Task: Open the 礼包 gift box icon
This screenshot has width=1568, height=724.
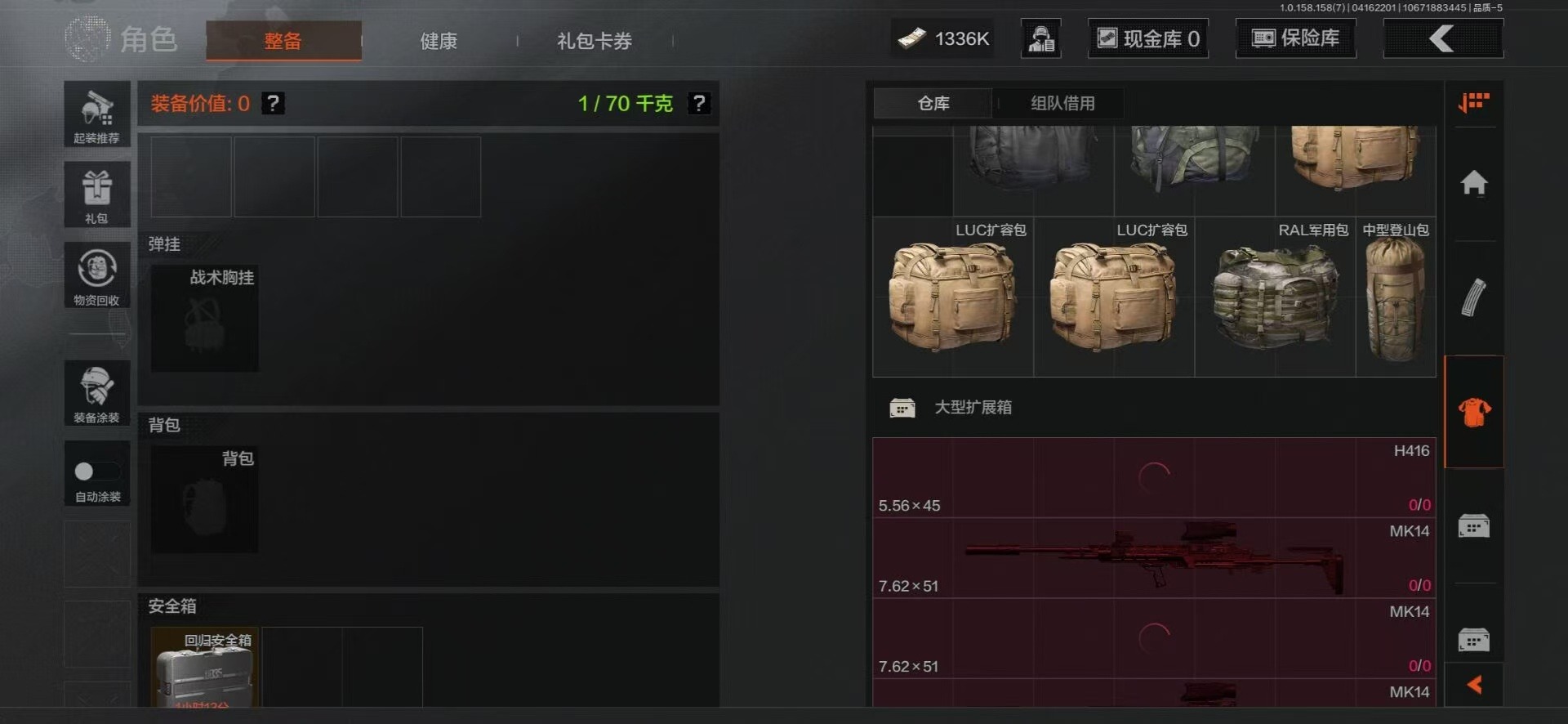Action: coord(97,194)
